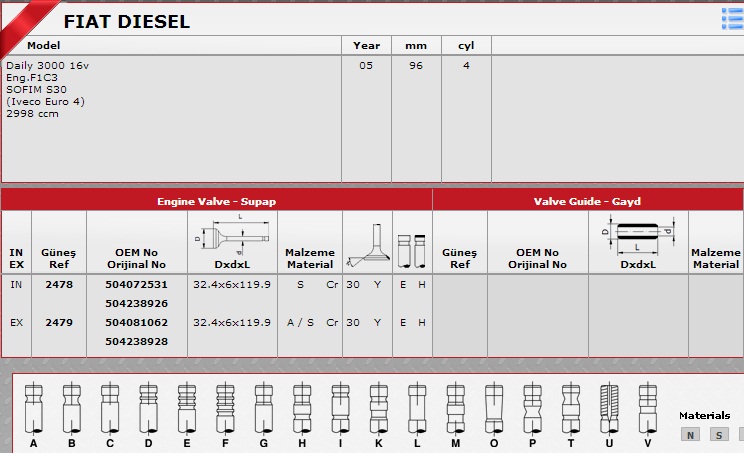
Task: Click OEM number 504072531
Action: coord(136,285)
